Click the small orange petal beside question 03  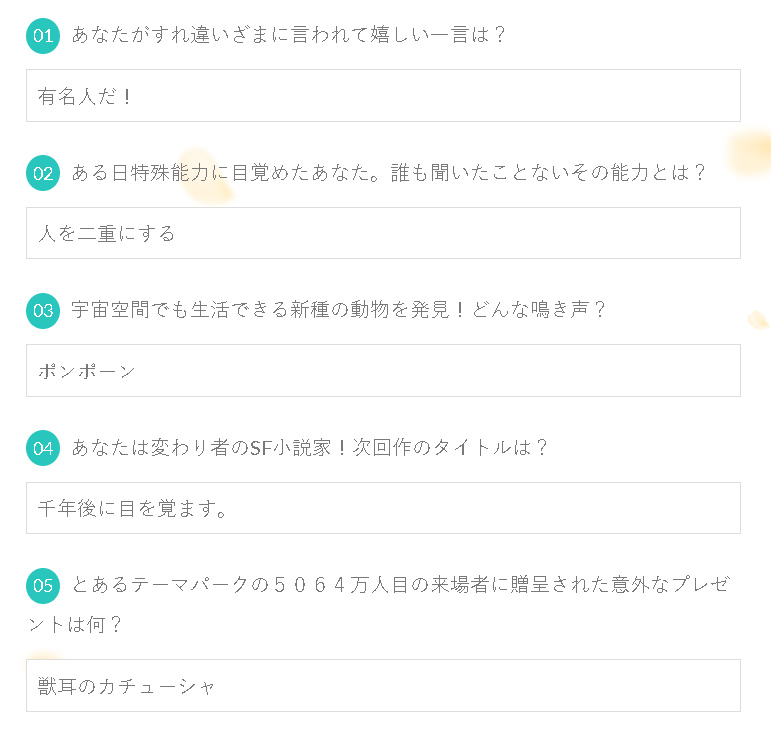coord(758,320)
